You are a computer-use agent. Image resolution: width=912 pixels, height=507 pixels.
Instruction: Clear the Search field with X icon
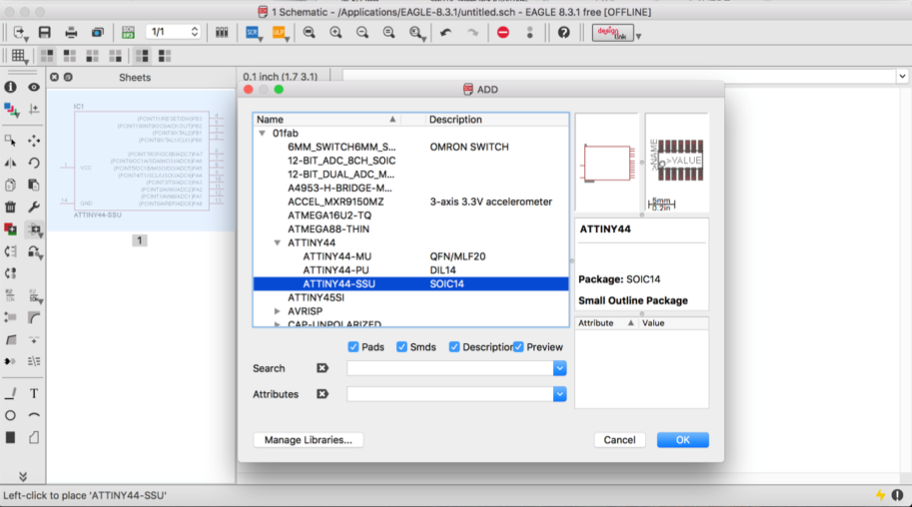pos(322,368)
